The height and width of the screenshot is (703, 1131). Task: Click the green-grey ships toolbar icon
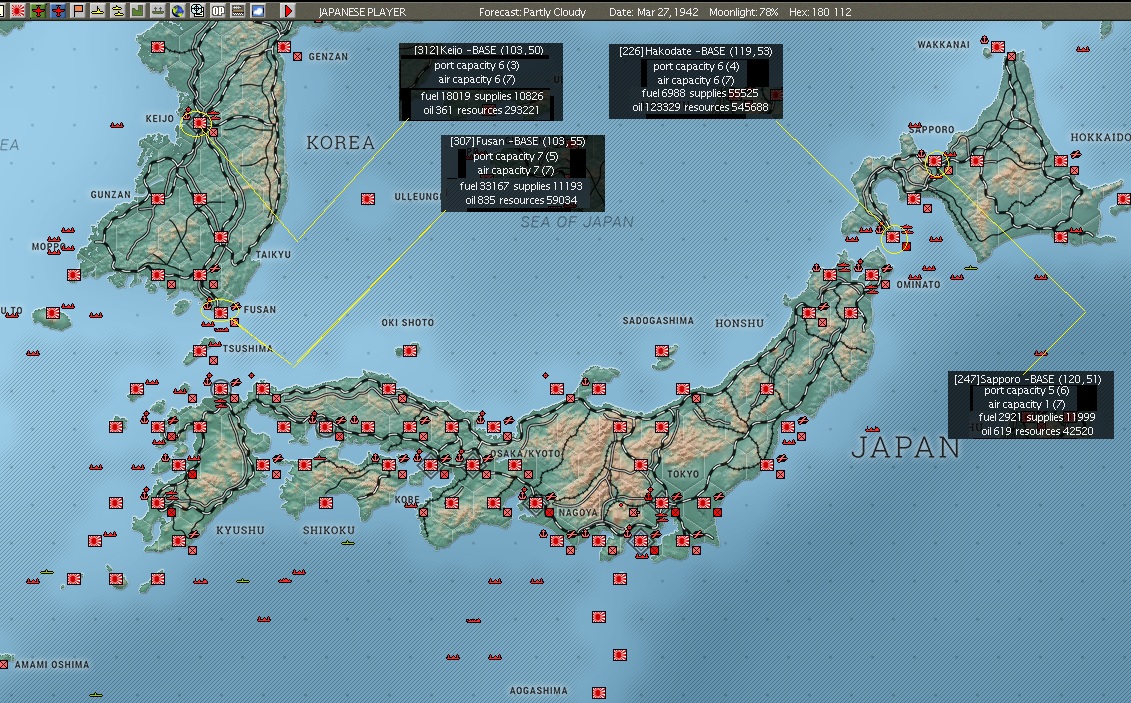point(157,11)
